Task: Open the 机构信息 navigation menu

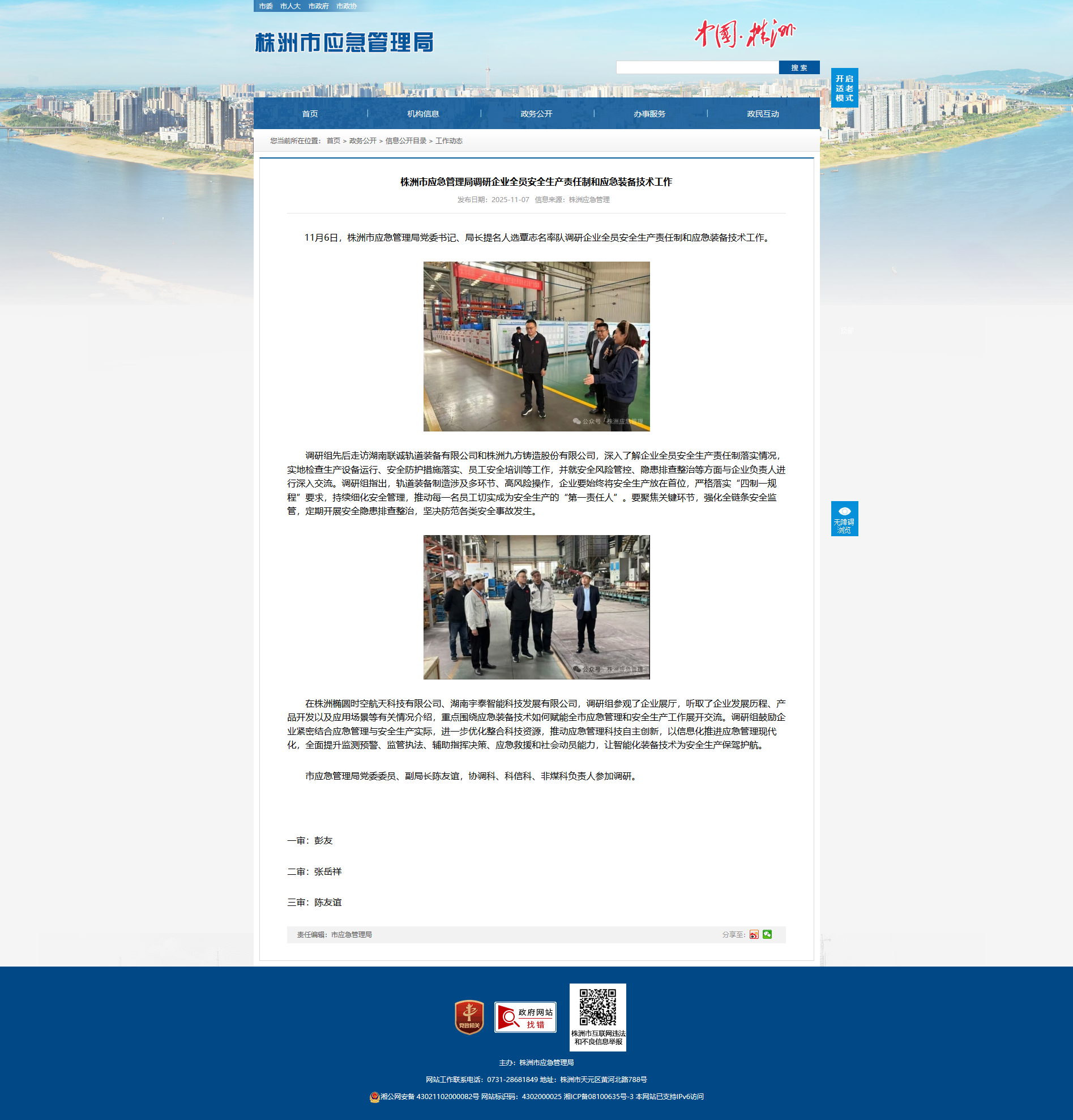Action: (x=423, y=114)
